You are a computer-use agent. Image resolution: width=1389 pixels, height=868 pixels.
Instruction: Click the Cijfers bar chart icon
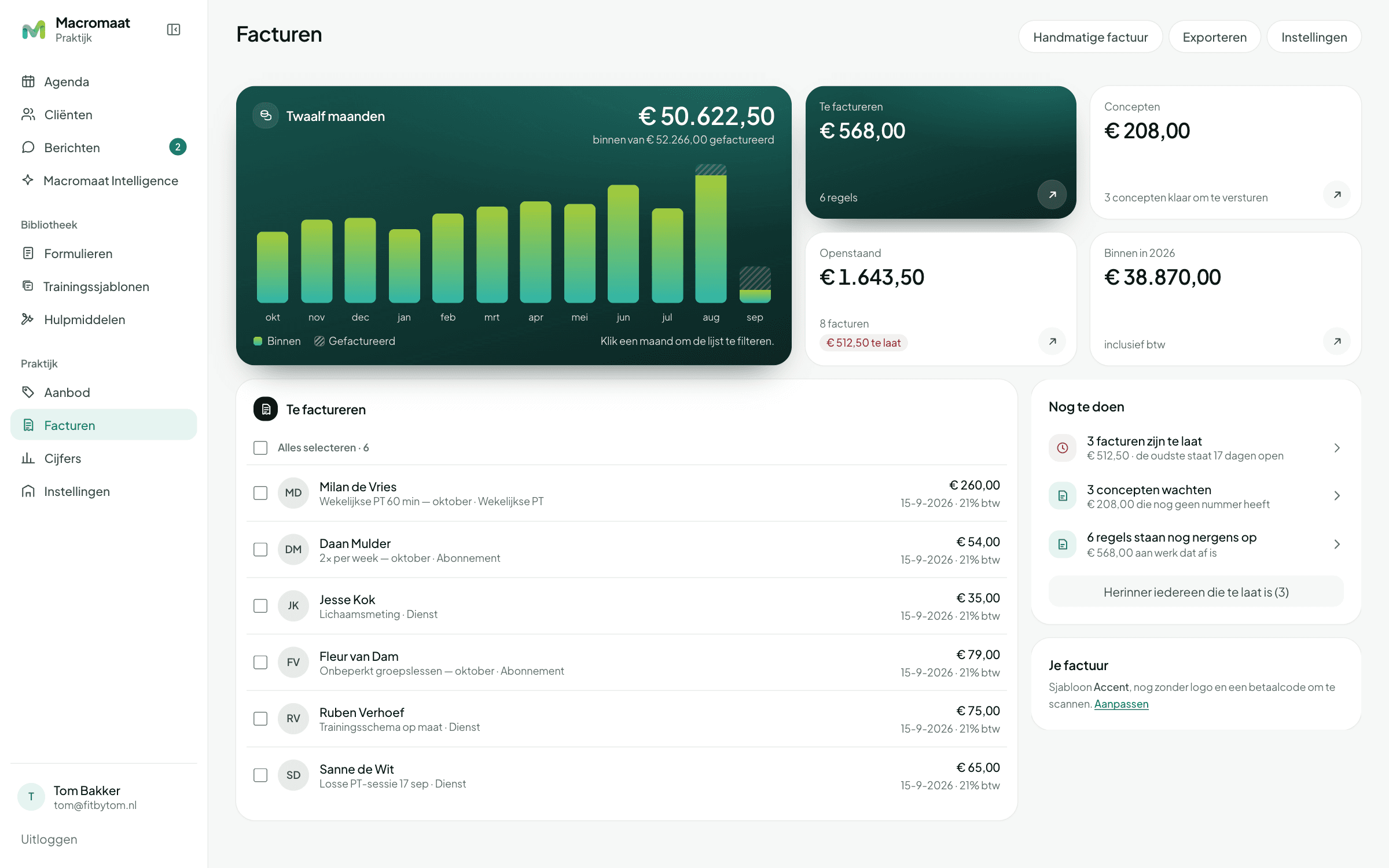(x=28, y=458)
